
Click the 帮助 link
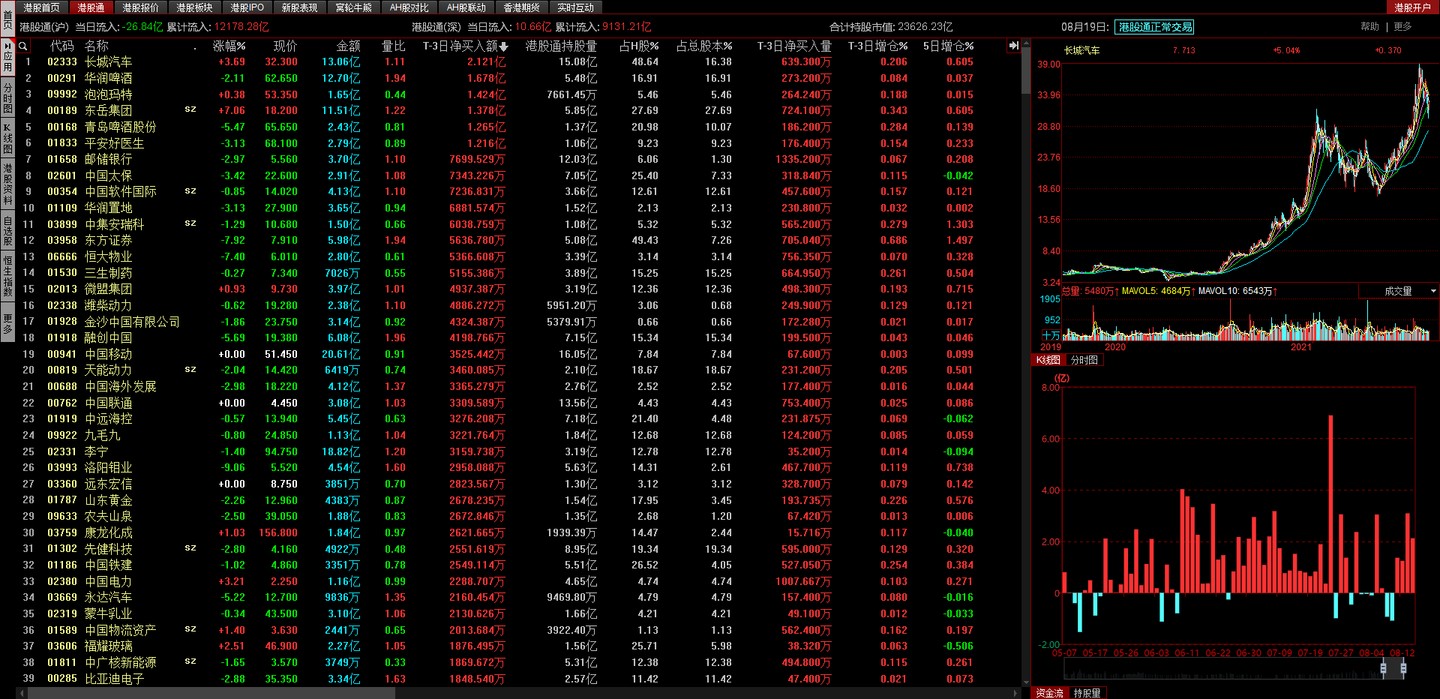coord(1369,27)
